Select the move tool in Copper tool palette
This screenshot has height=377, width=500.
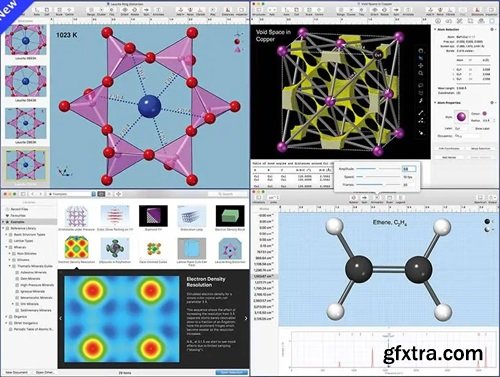(x=421, y=66)
